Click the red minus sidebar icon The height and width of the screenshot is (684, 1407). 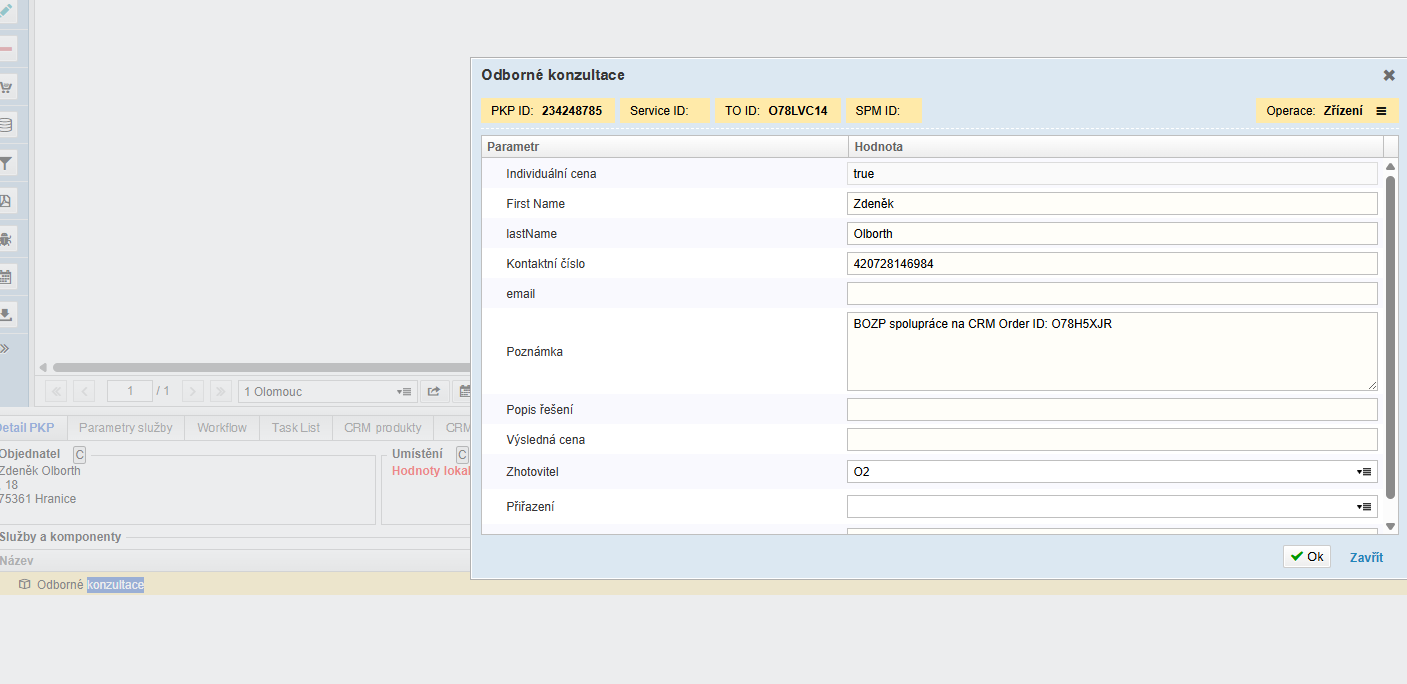[x=6, y=49]
